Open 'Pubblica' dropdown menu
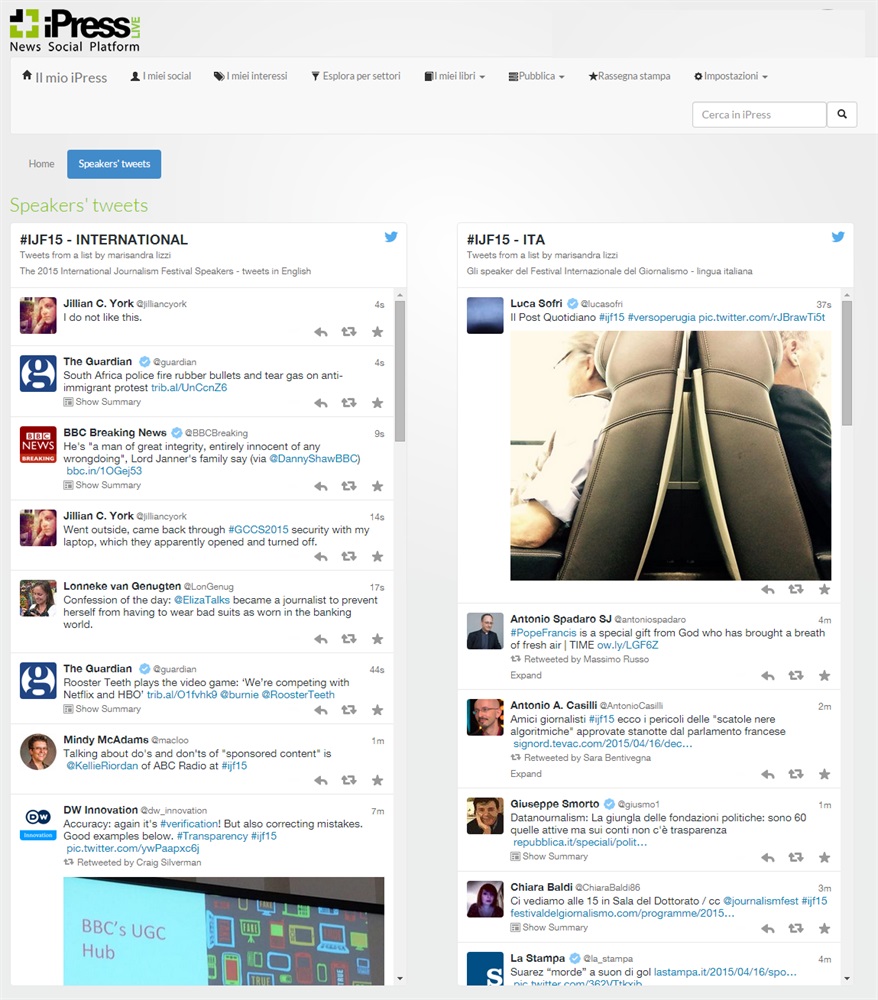This screenshot has height=1000, width=878. (x=536, y=76)
